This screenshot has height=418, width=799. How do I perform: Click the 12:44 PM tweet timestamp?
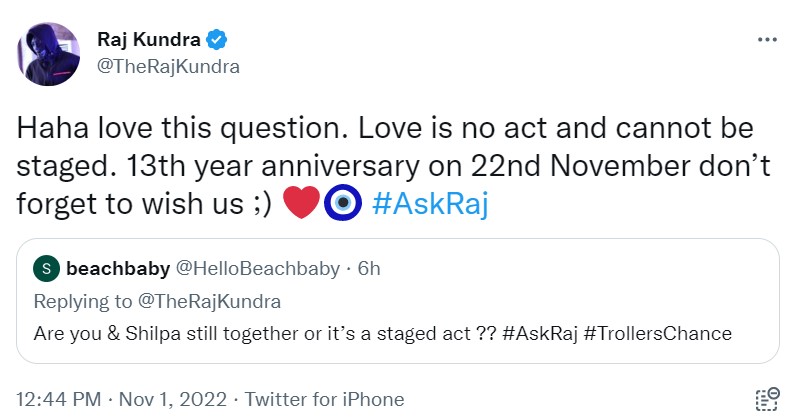(62, 399)
